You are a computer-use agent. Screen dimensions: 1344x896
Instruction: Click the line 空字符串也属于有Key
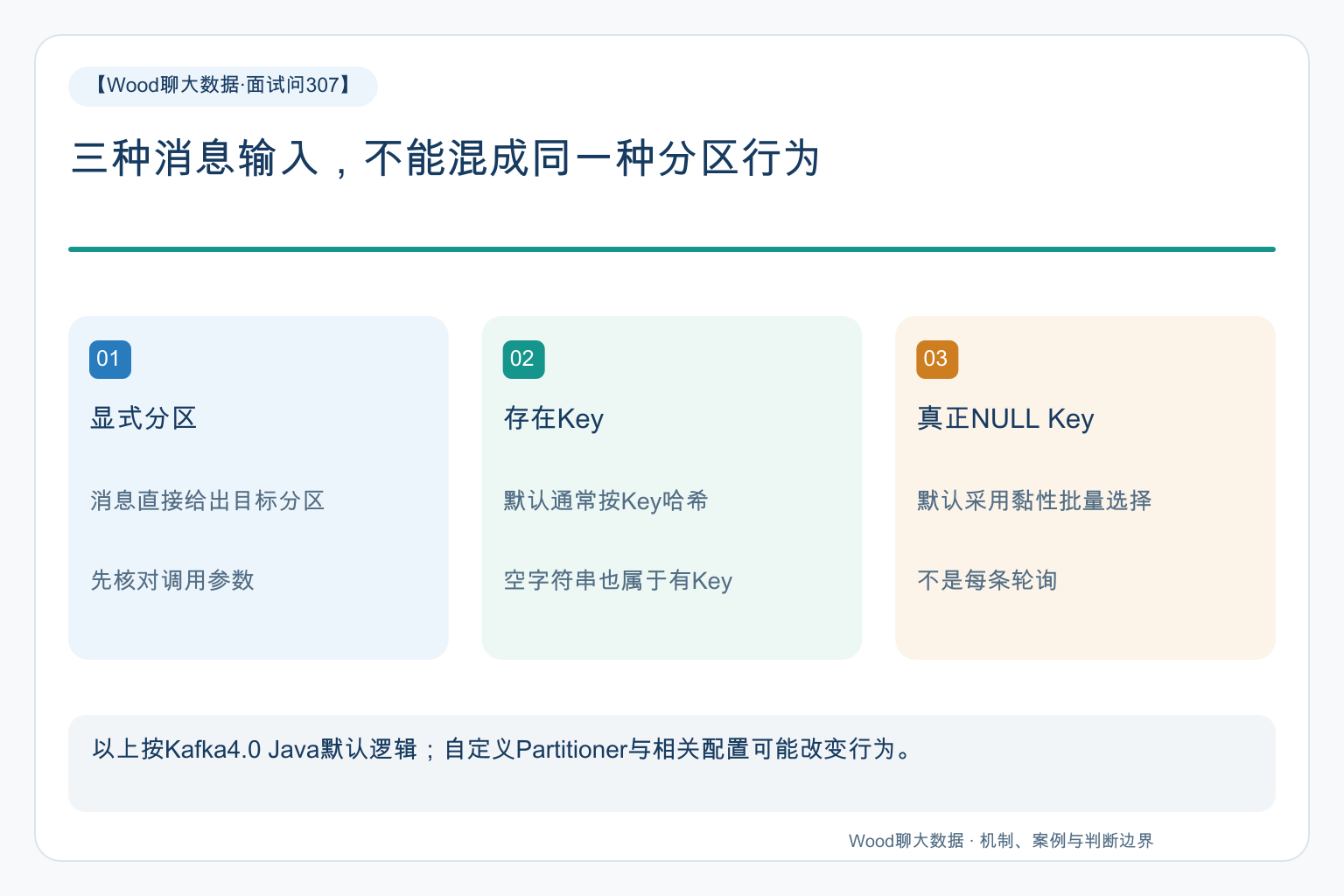[x=618, y=580]
